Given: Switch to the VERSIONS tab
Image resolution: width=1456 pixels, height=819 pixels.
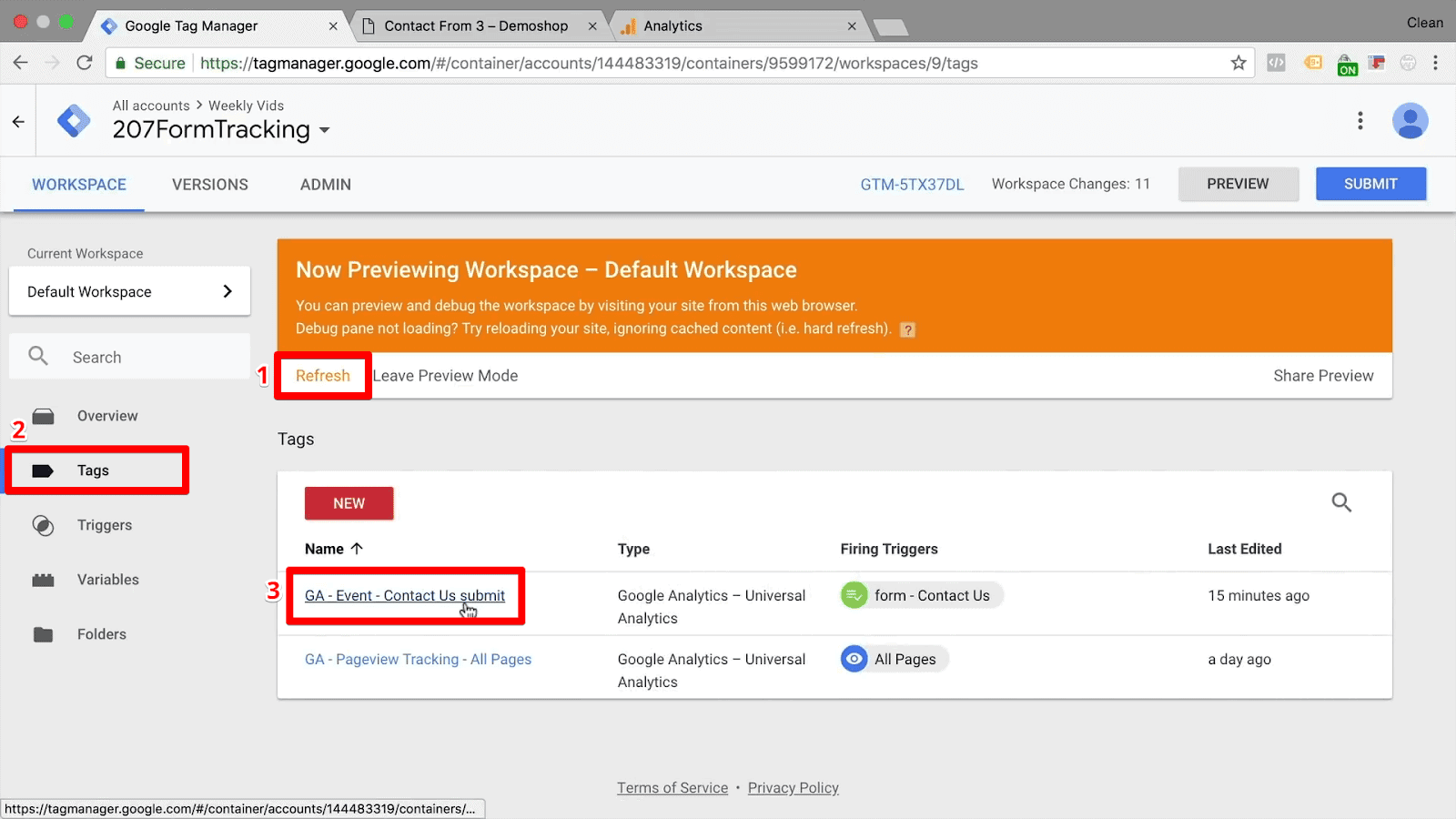Looking at the screenshot, I should tap(209, 184).
